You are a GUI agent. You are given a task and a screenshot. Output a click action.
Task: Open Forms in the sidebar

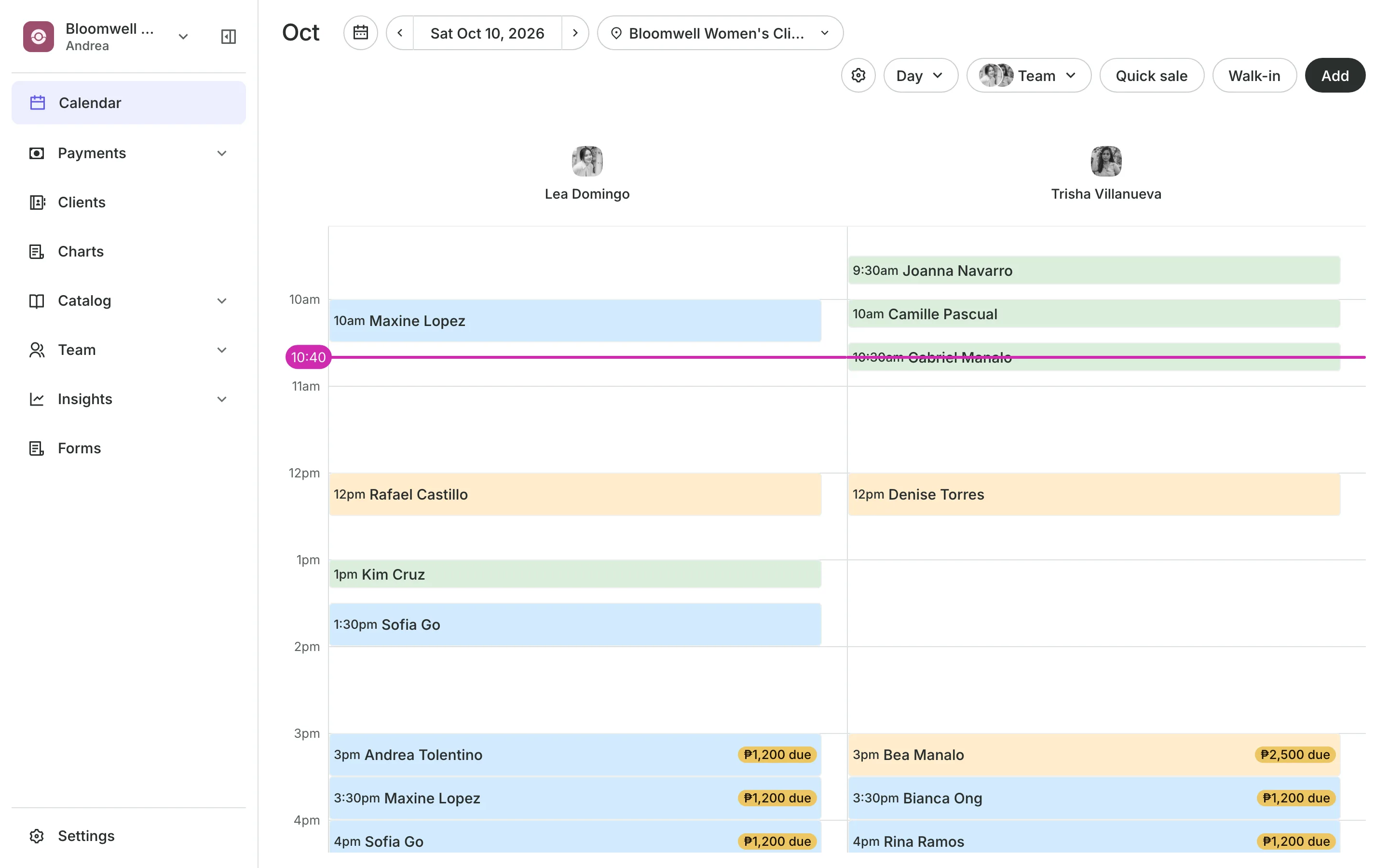coord(129,448)
